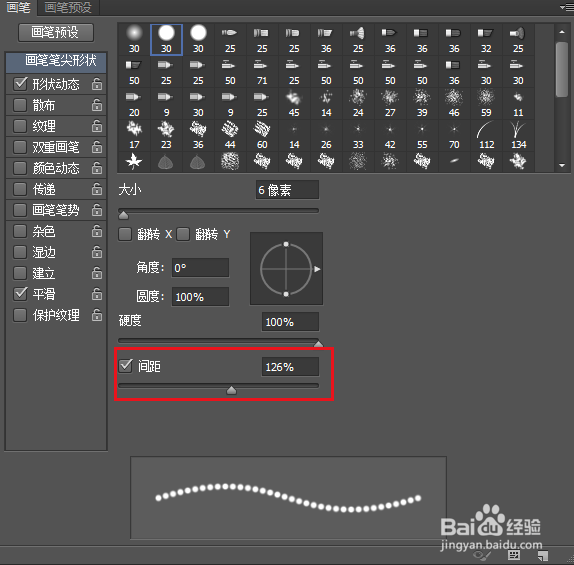
Task: Toggle live brush tip preview icon
Action: (x=482, y=556)
